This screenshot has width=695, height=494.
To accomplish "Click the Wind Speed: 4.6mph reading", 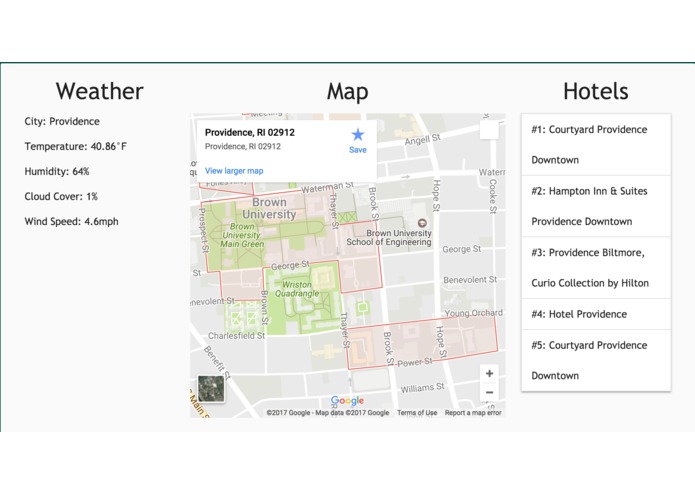I will pos(71,222).
